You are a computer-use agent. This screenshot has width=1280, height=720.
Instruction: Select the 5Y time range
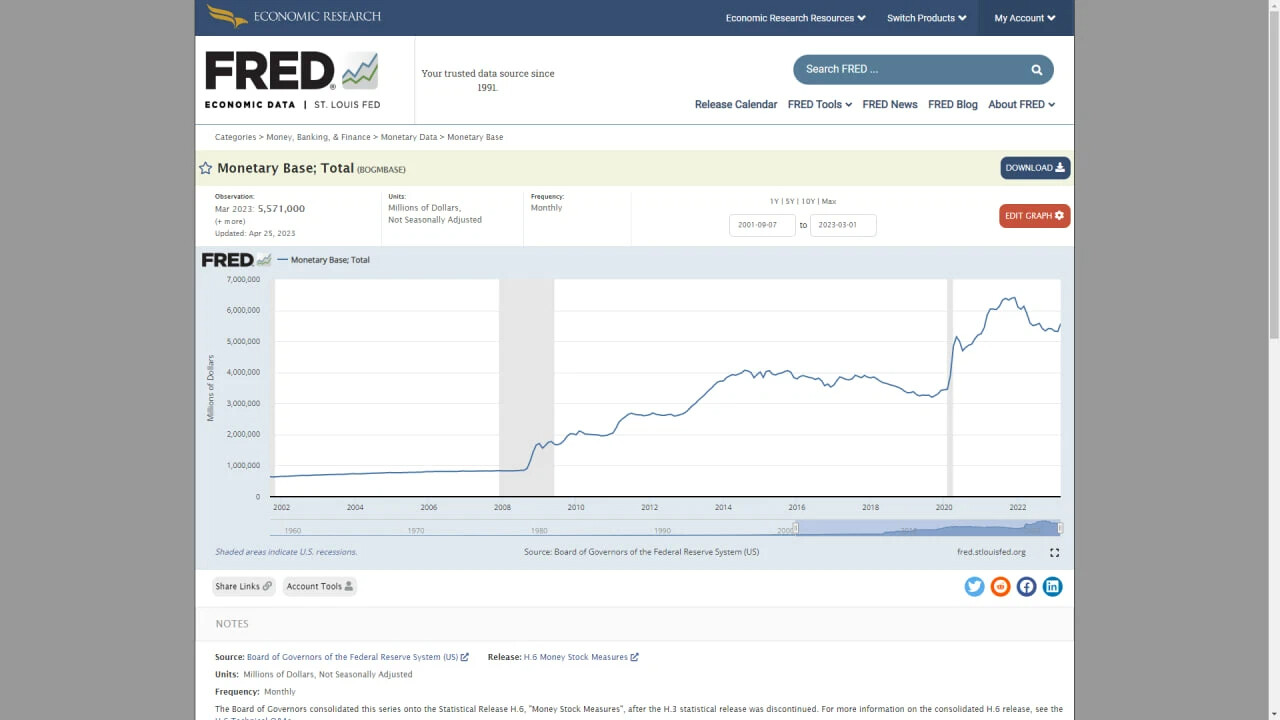(789, 201)
